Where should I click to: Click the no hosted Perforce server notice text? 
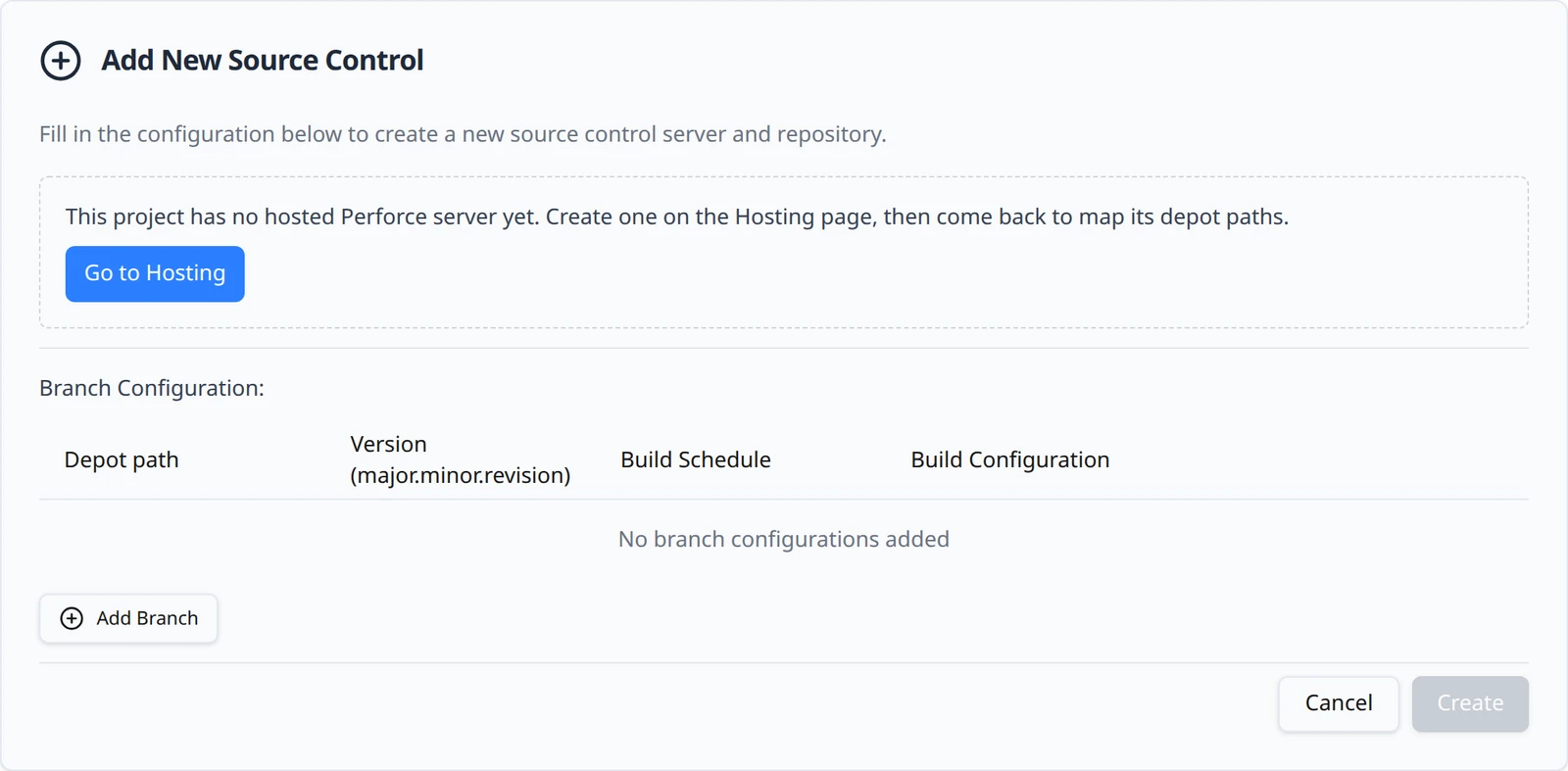click(677, 217)
